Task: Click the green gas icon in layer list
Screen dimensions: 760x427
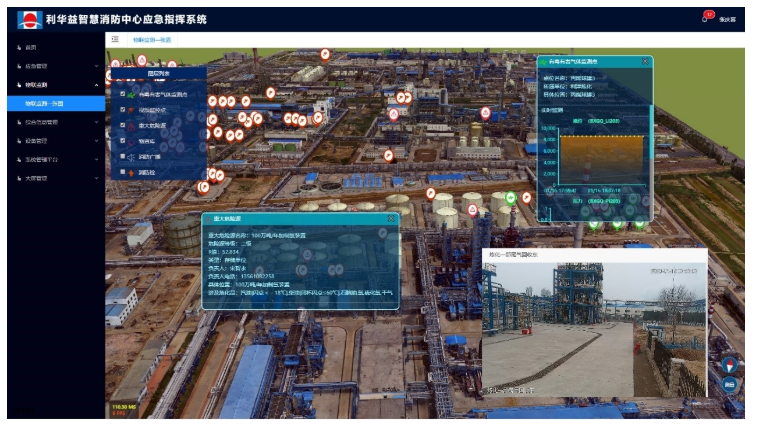Action: (x=131, y=95)
